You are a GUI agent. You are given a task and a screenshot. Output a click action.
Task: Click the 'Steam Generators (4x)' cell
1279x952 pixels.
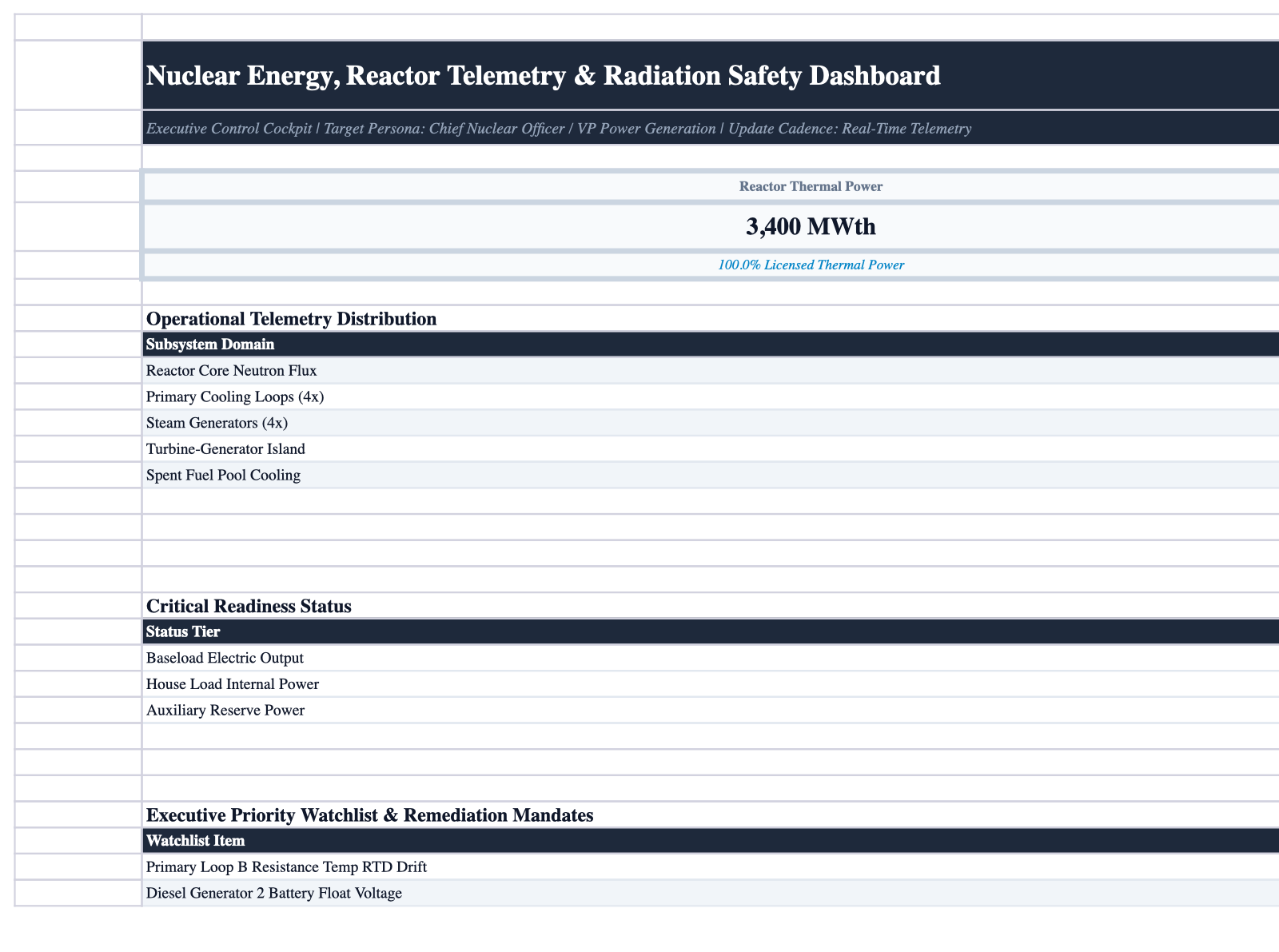[x=711, y=423]
